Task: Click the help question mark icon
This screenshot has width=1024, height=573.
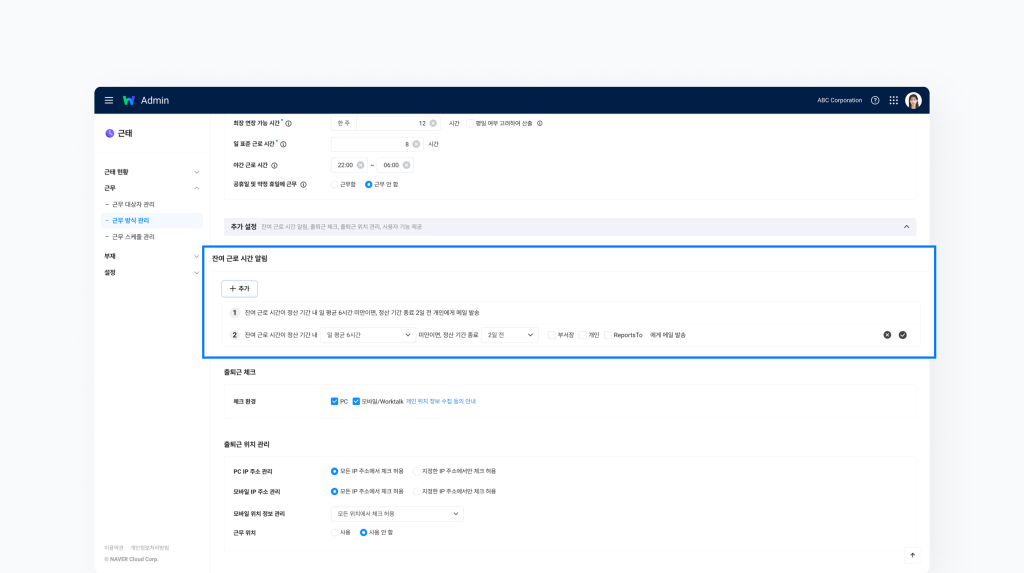Action: coord(875,100)
